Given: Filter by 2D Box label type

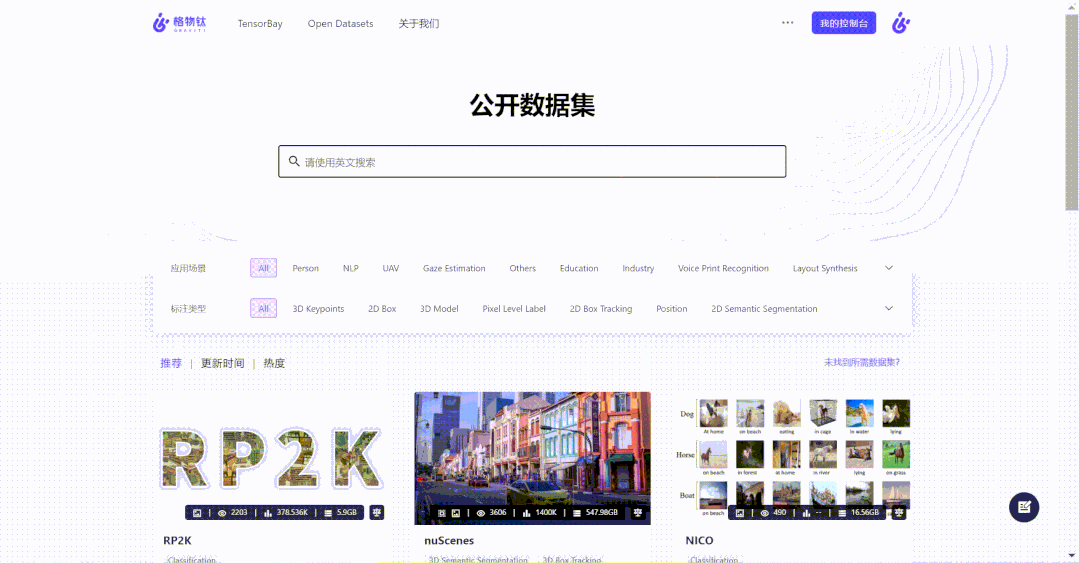Looking at the screenshot, I should coord(382,309).
